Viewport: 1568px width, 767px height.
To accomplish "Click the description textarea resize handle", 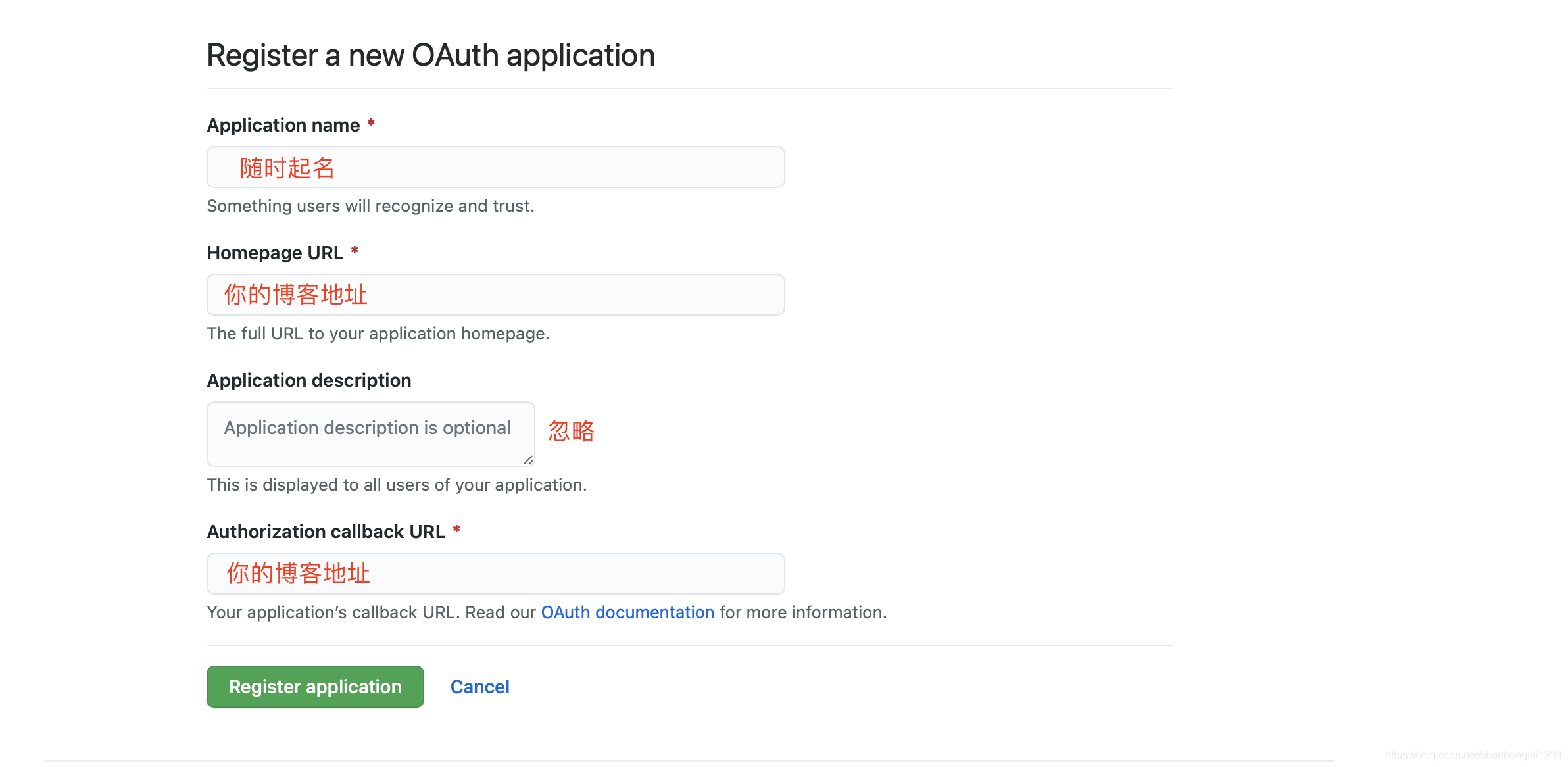I will click(x=528, y=460).
